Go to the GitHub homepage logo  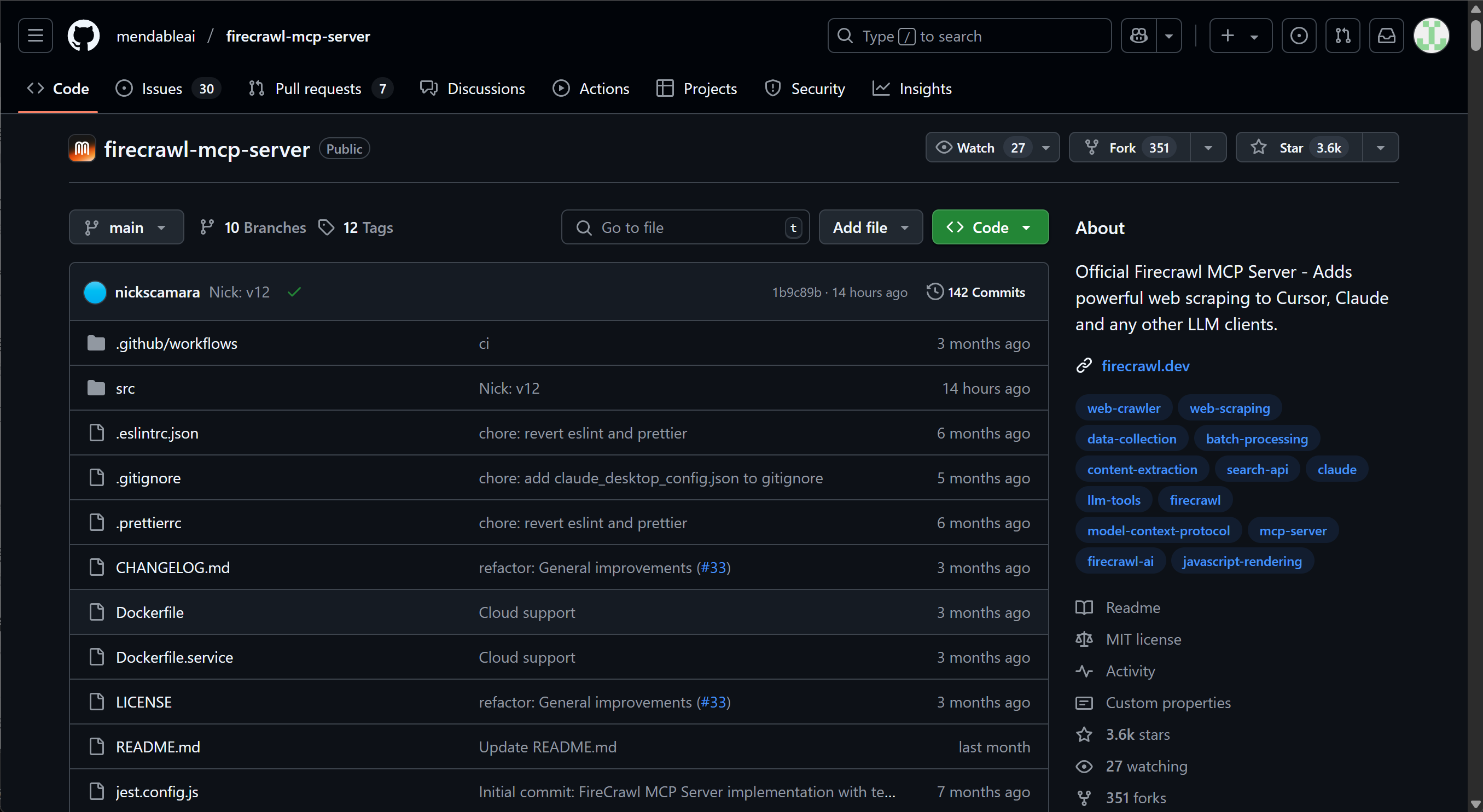coord(84,36)
